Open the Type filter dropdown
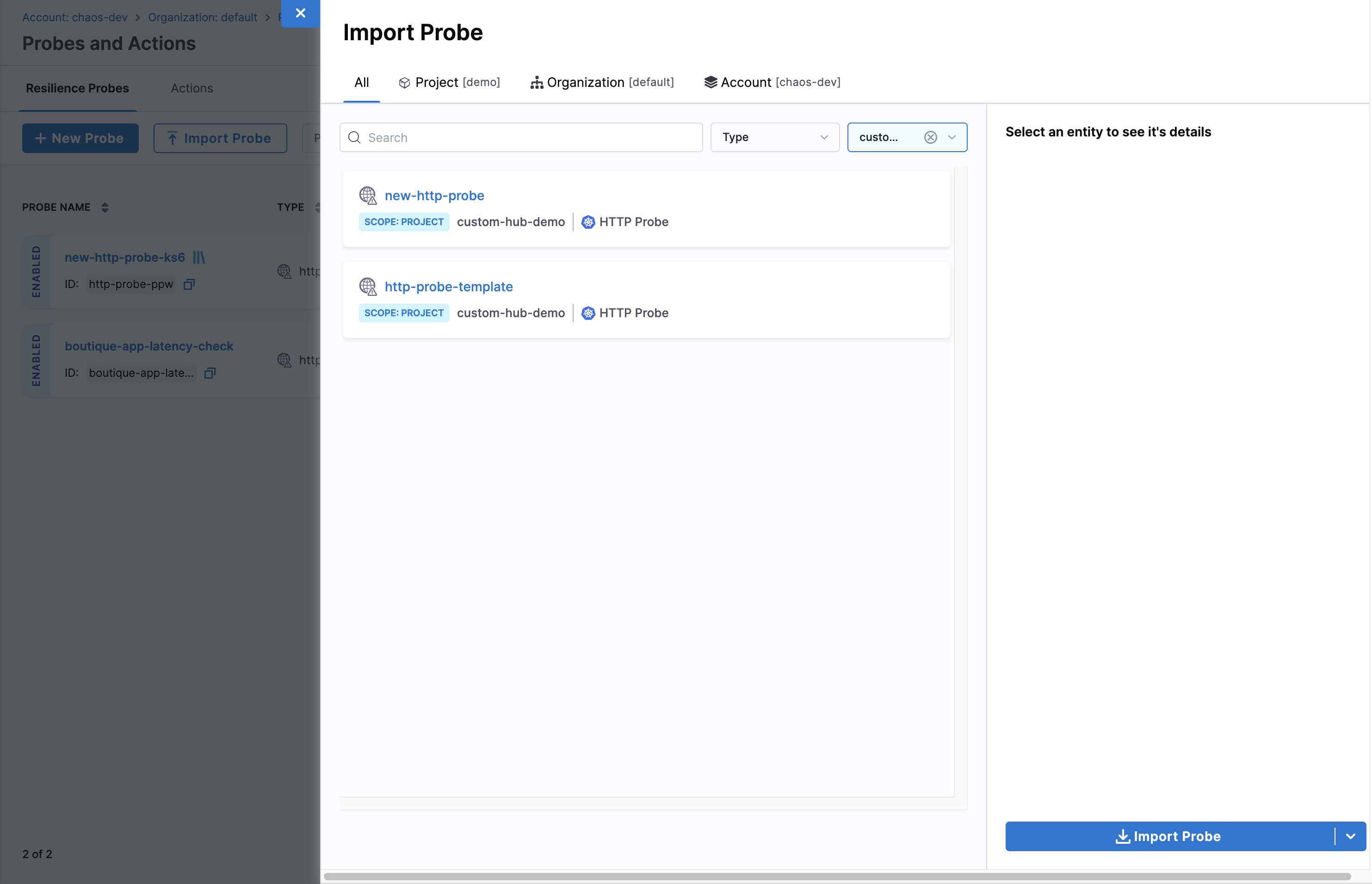 click(774, 137)
